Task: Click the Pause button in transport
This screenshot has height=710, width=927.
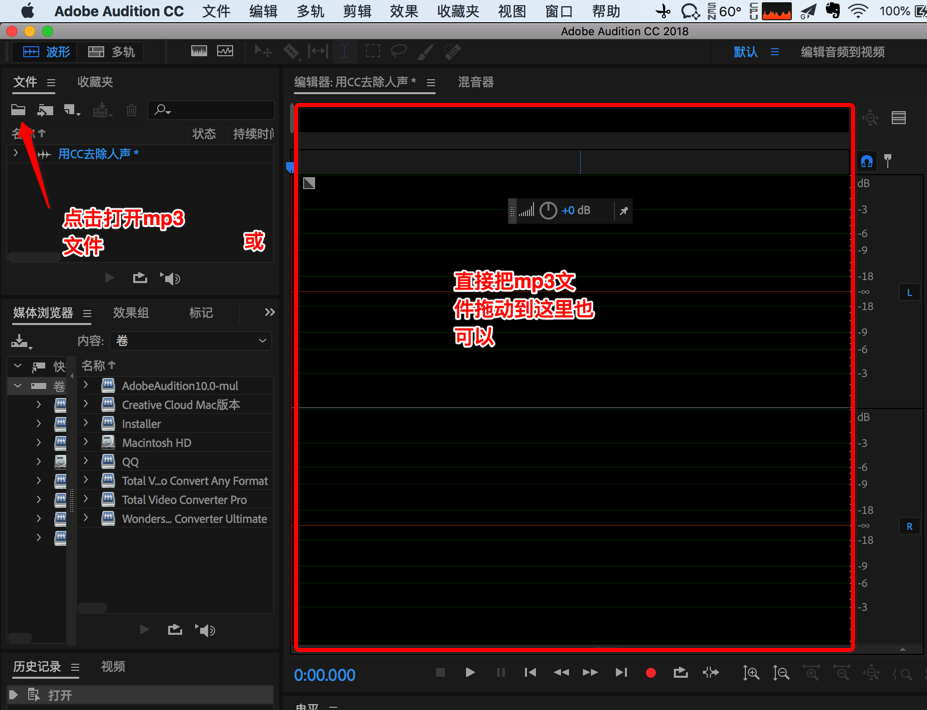Action: coord(501,672)
